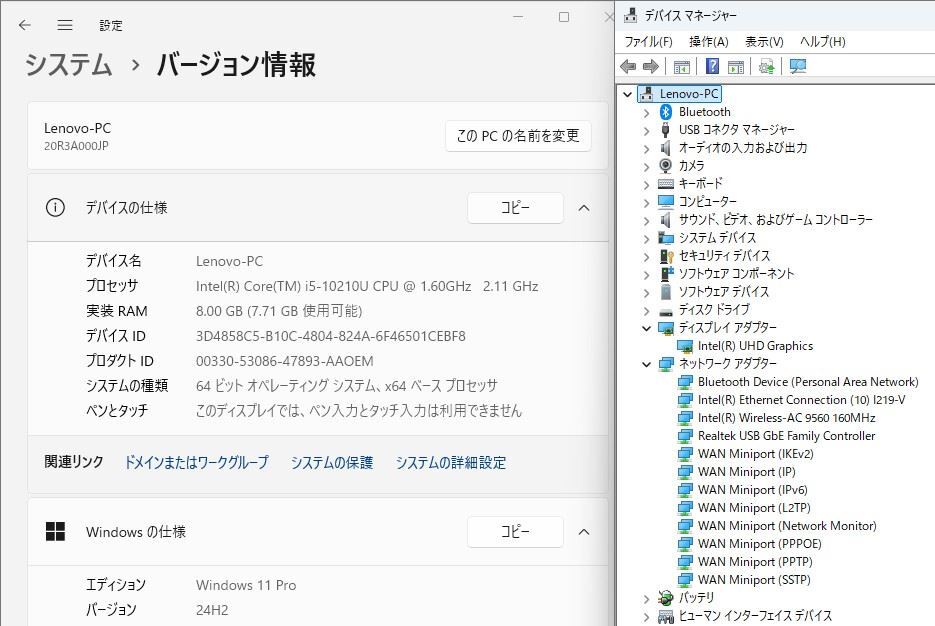Open the ファイル menu in Device Manager
Image resolution: width=935 pixels, height=626 pixels.
(x=649, y=40)
